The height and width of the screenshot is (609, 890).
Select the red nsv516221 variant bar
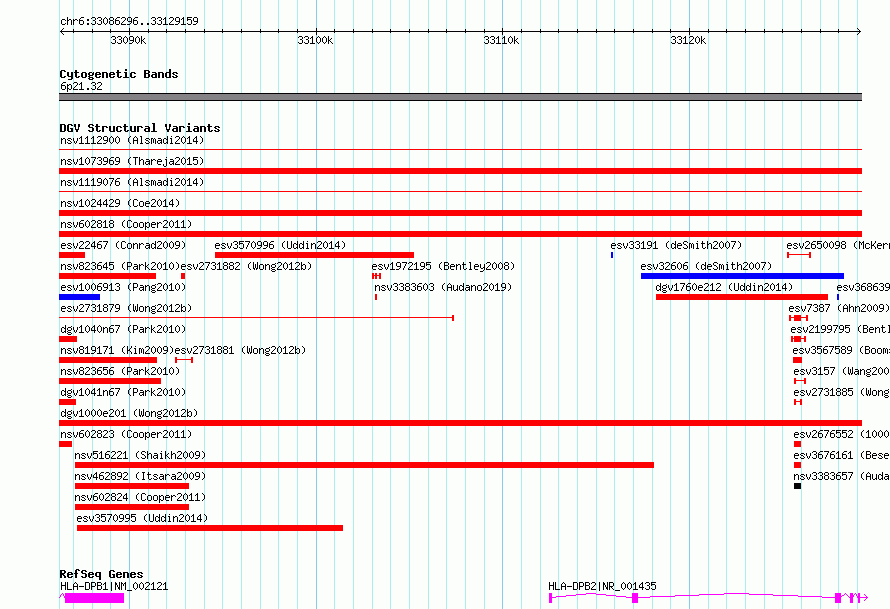pos(364,465)
